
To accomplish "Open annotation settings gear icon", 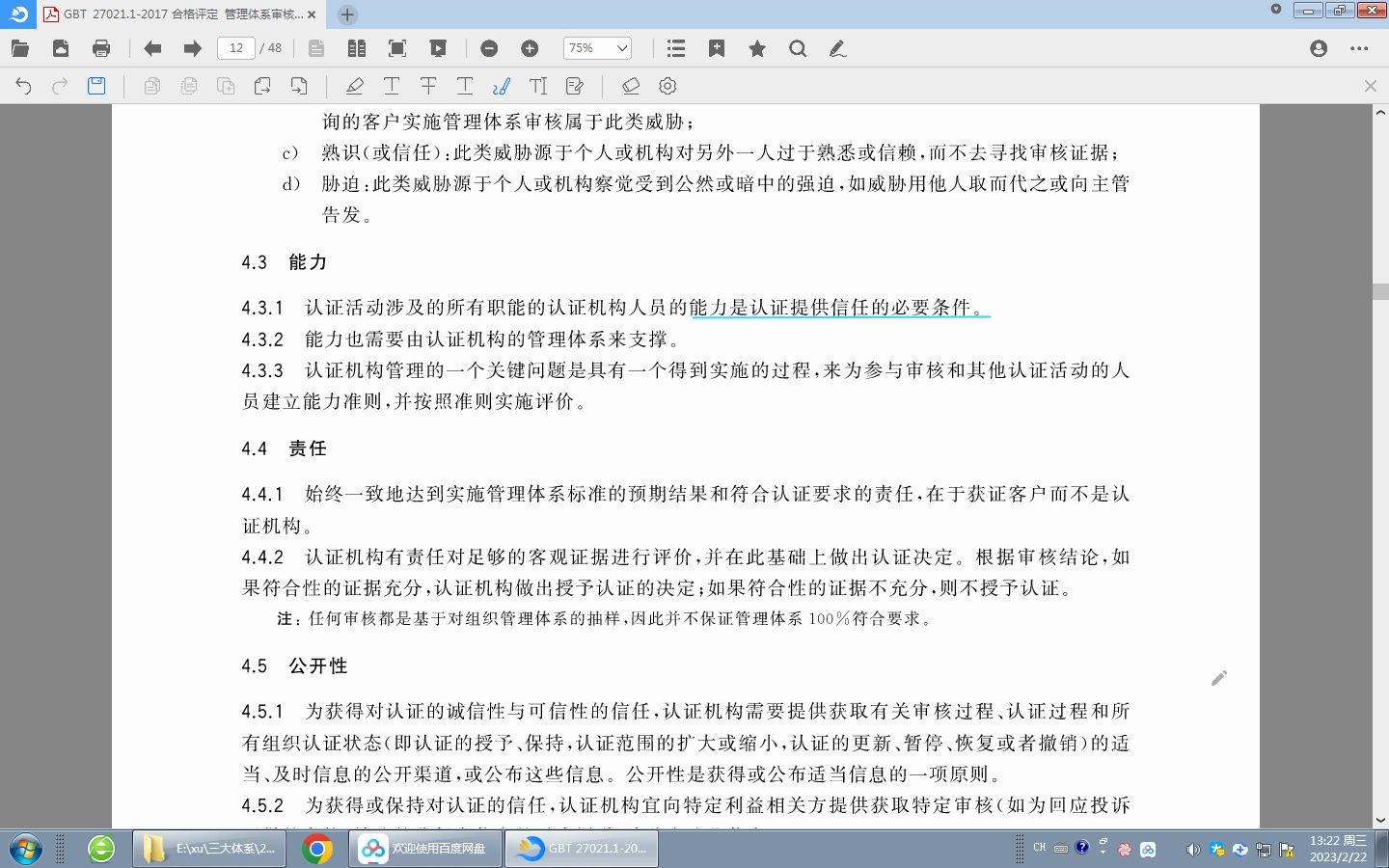I will (x=667, y=86).
